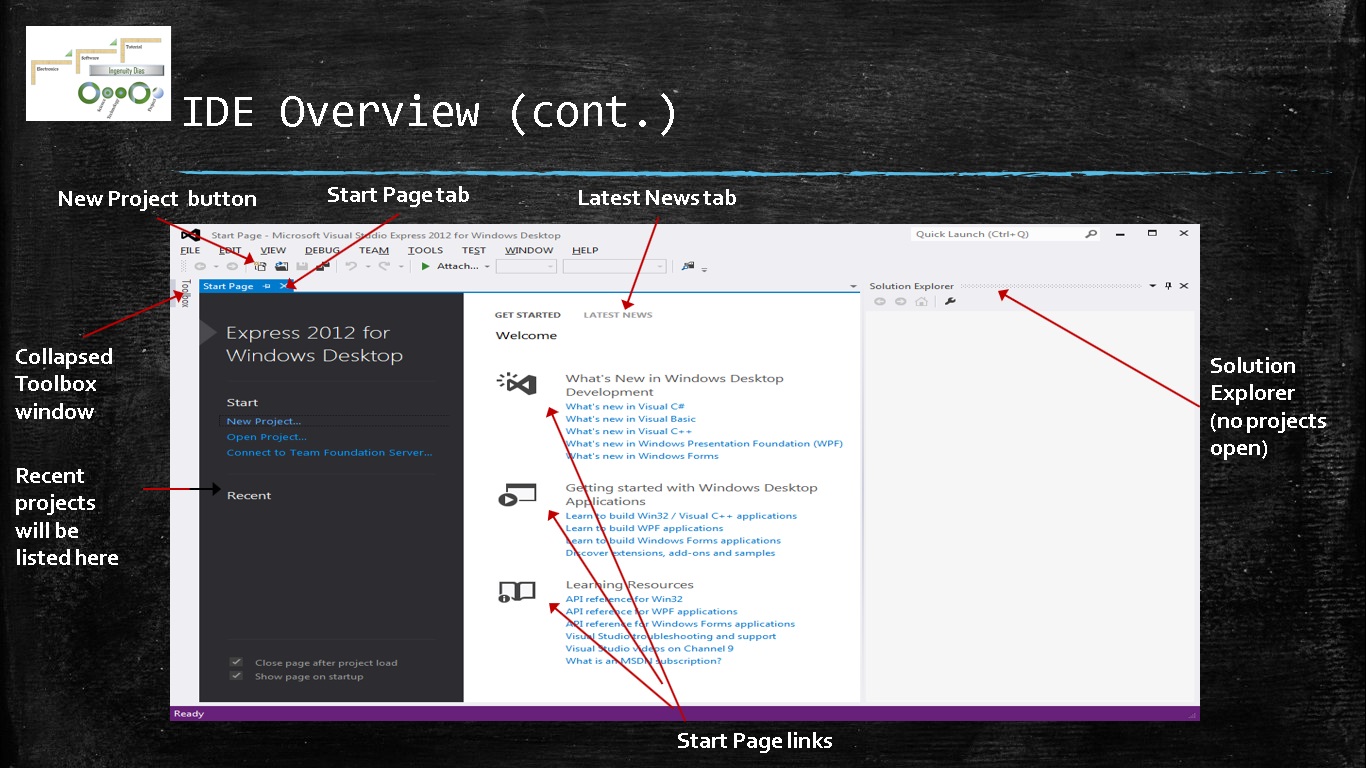
Task: Open the DEBUG menu
Action: coord(322,250)
